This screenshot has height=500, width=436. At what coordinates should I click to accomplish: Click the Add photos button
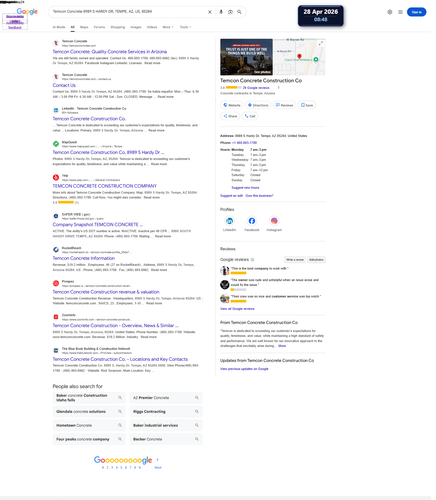pos(316,260)
